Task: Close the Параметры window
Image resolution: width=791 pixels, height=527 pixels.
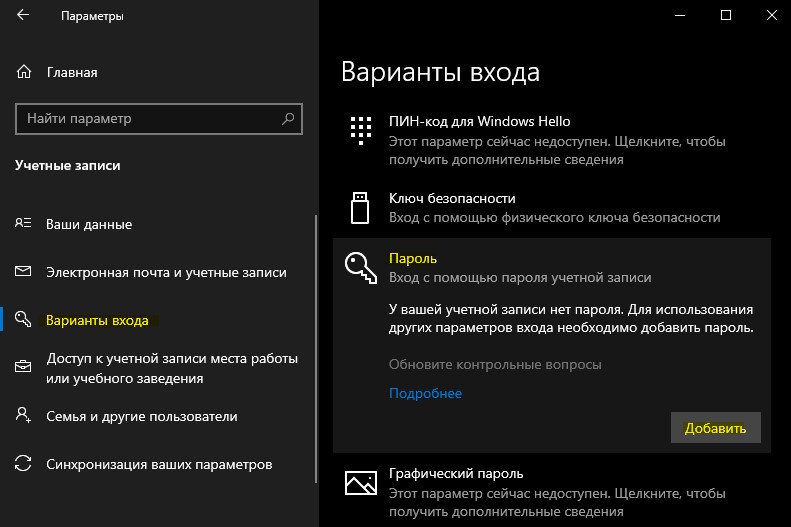Action: tap(771, 15)
